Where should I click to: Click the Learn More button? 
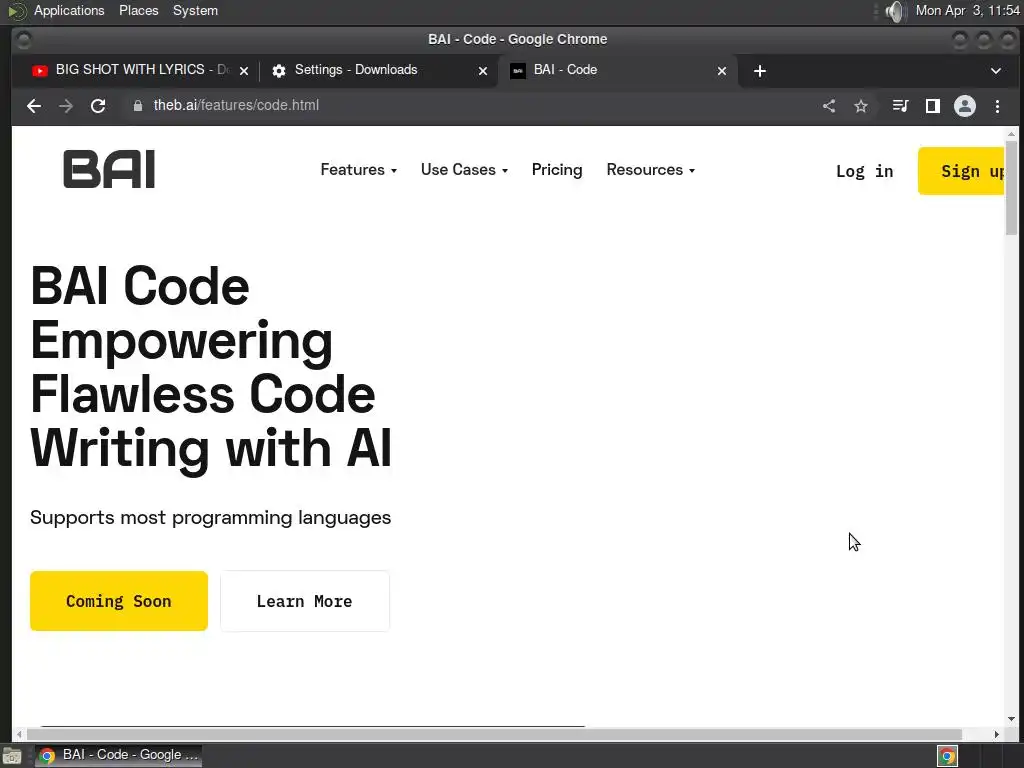pyautogui.click(x=305, y=601)
